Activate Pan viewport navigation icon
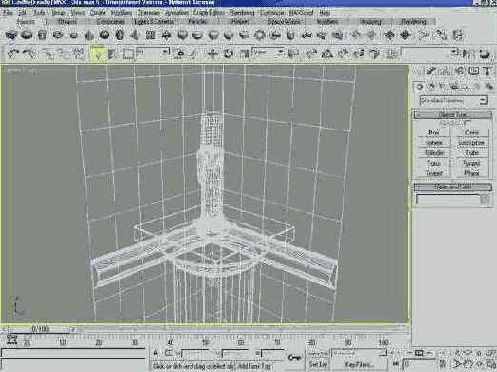Screen dimensions: 497x372 point(467,363)
